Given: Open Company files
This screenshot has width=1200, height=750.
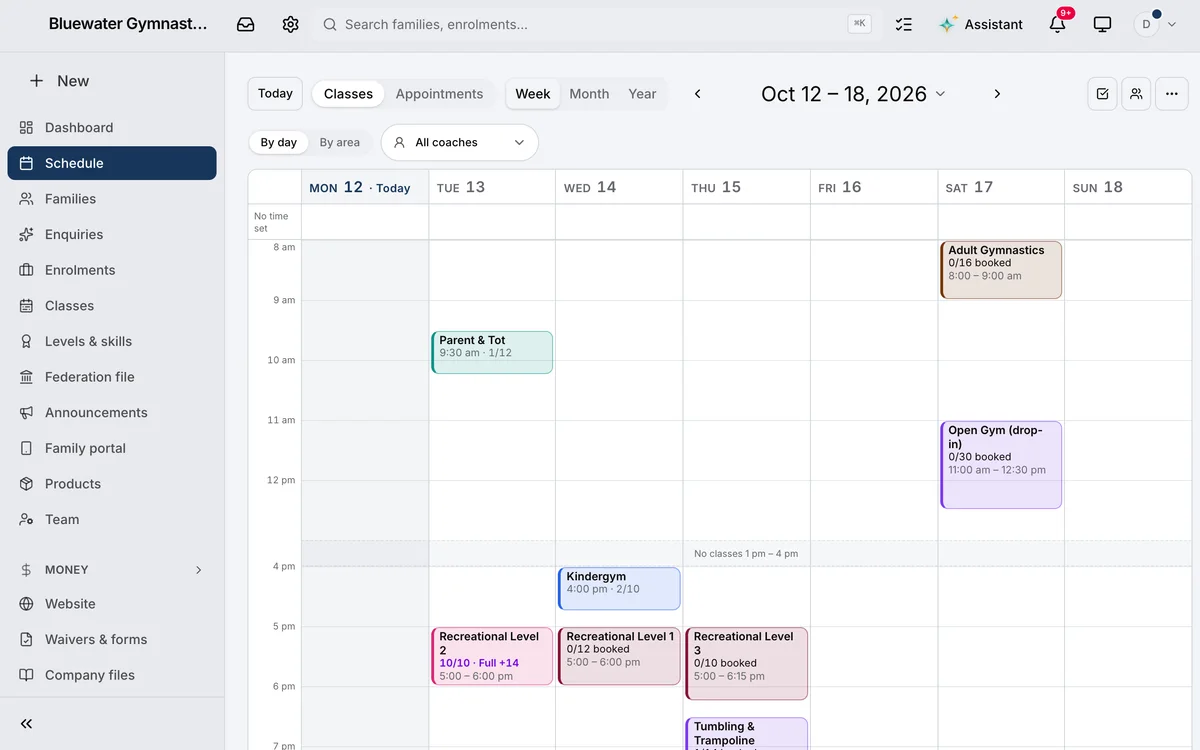Looking at the screenshot, I should point(112,675).
